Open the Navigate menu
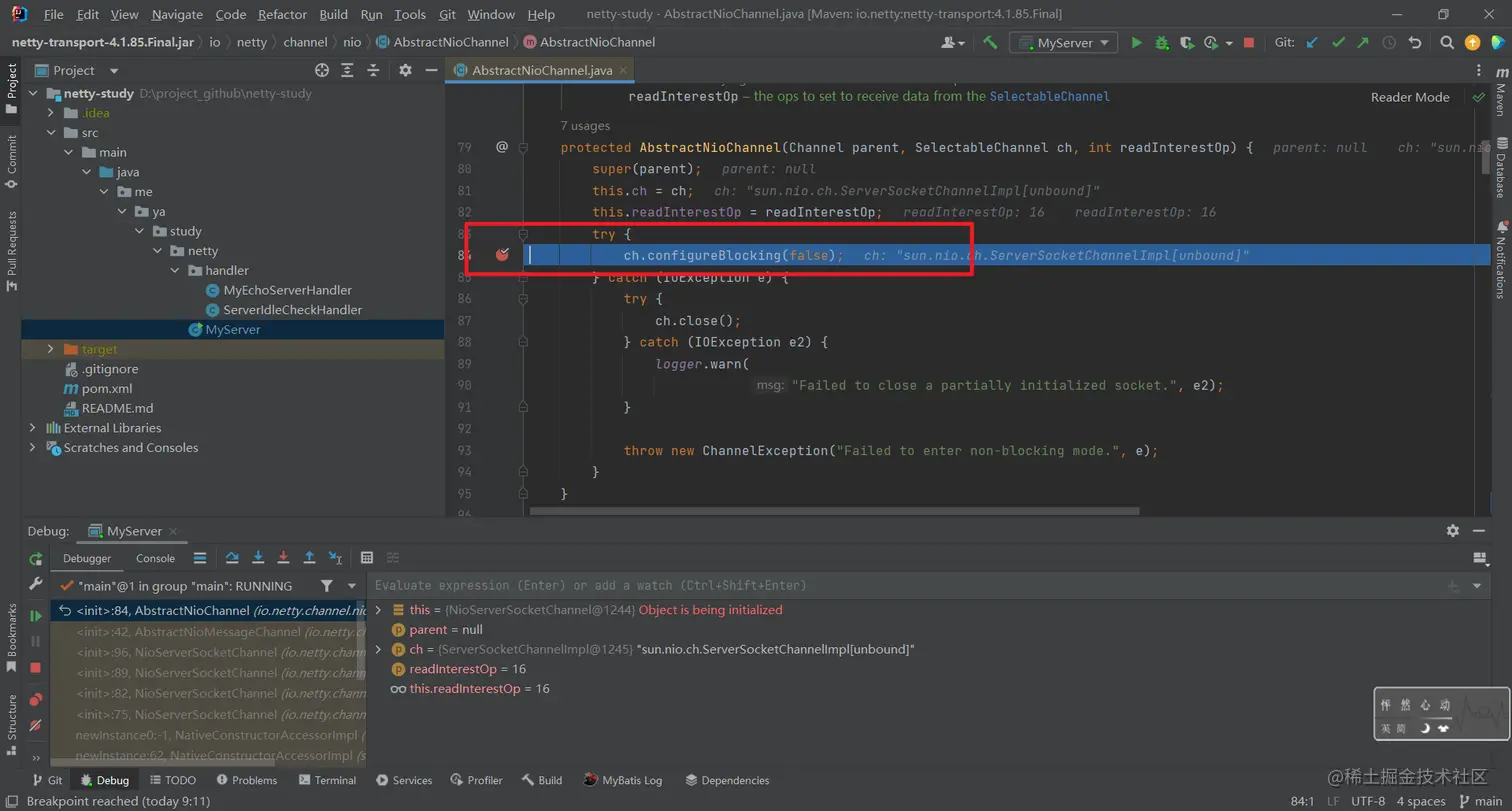Viewport: 1512px width, 811px height. (x=177, y=15)
